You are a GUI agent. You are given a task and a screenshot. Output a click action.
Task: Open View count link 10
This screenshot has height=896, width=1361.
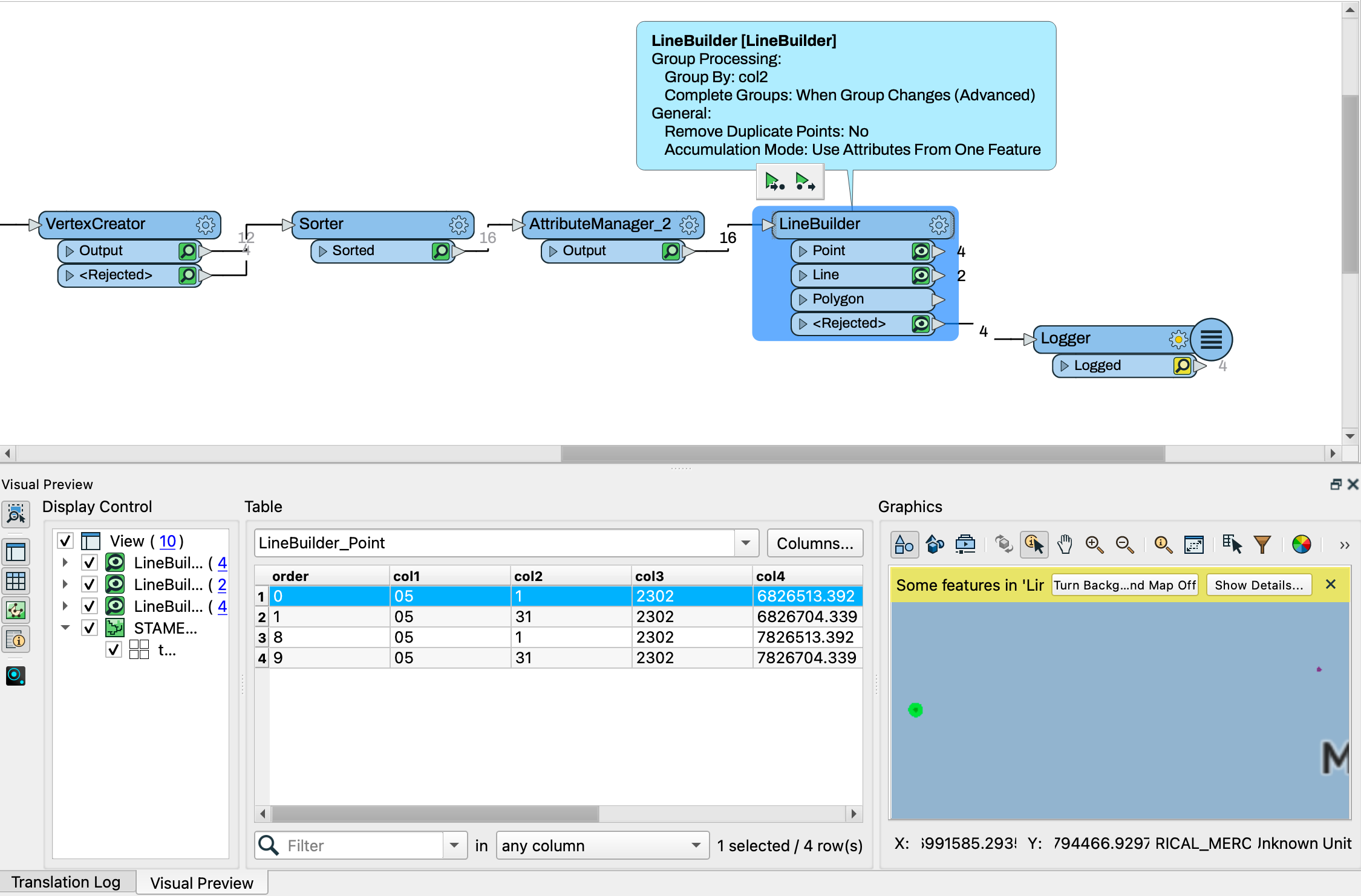168,541
